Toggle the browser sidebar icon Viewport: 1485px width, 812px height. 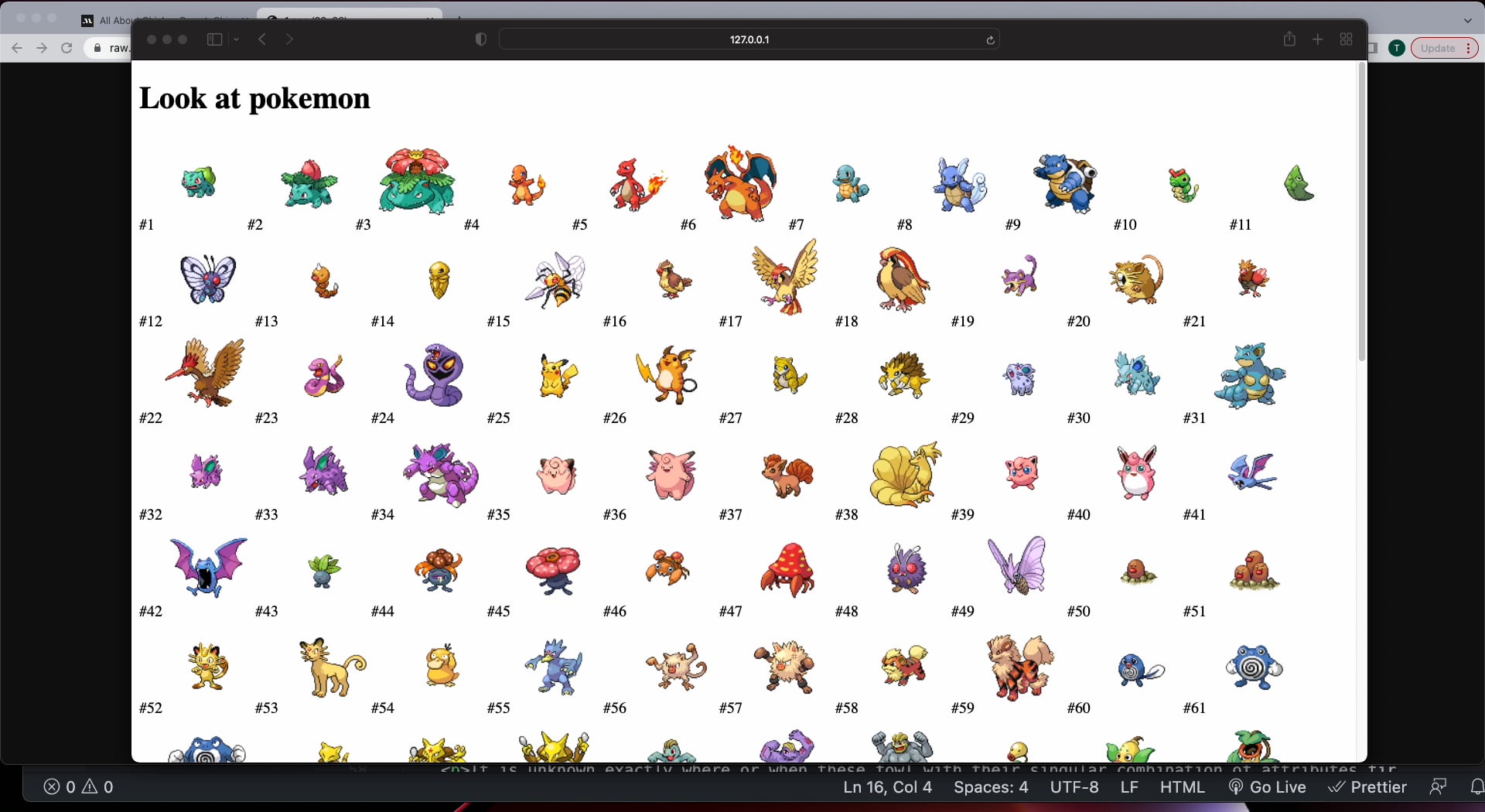(x=214, y=39)
